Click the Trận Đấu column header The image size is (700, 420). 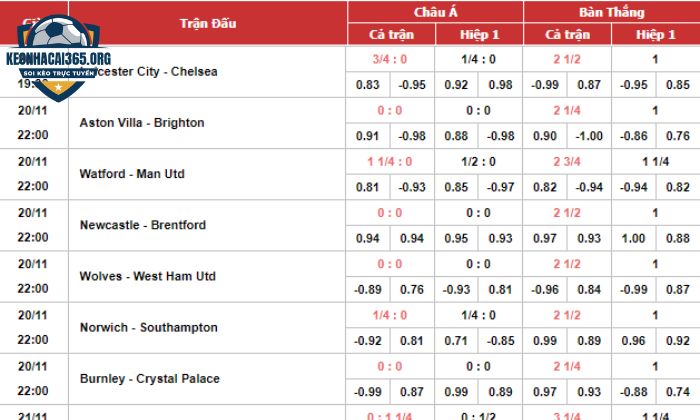[x=208, y=23]
